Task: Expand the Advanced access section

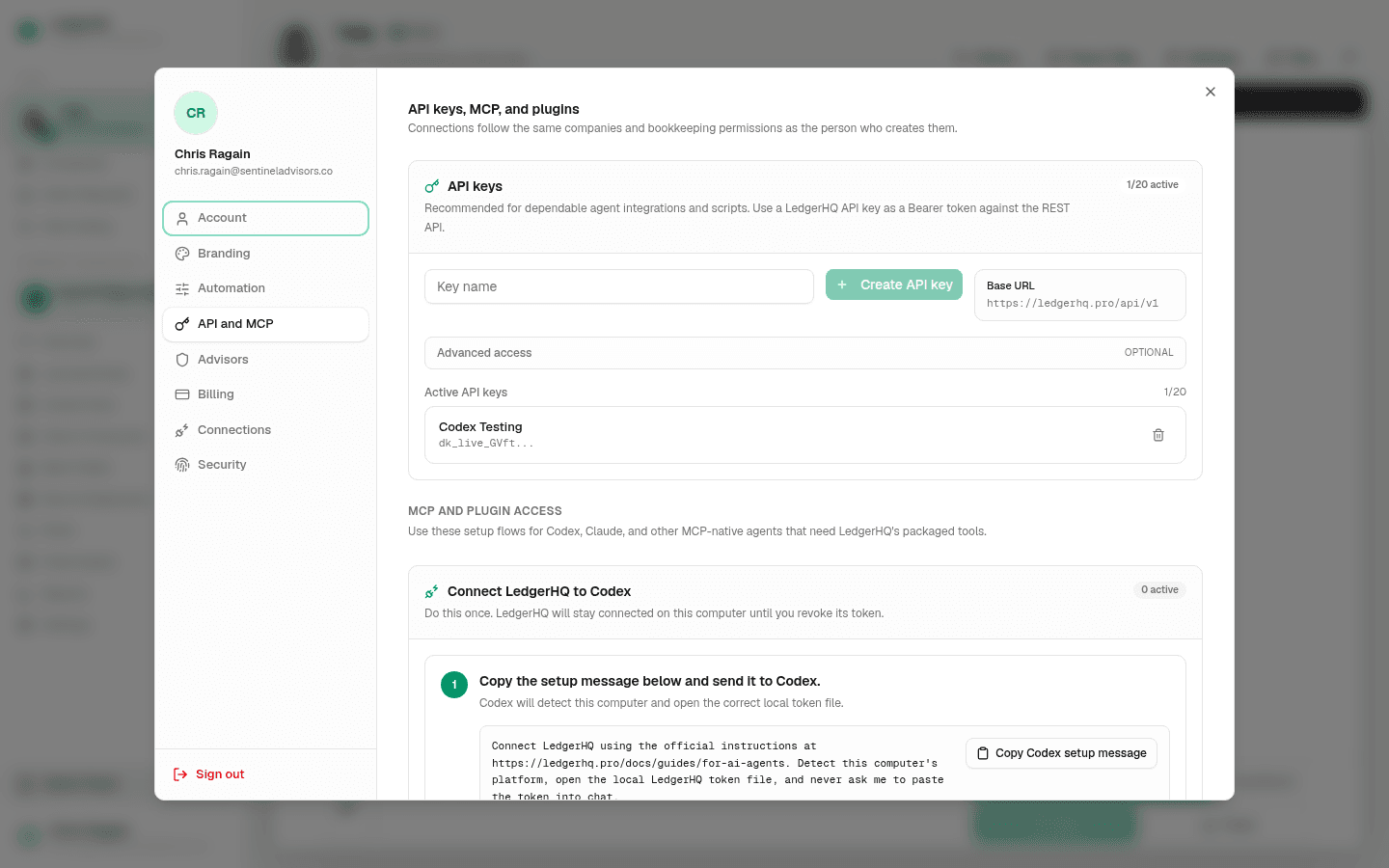Action: [x=805, y=353]
